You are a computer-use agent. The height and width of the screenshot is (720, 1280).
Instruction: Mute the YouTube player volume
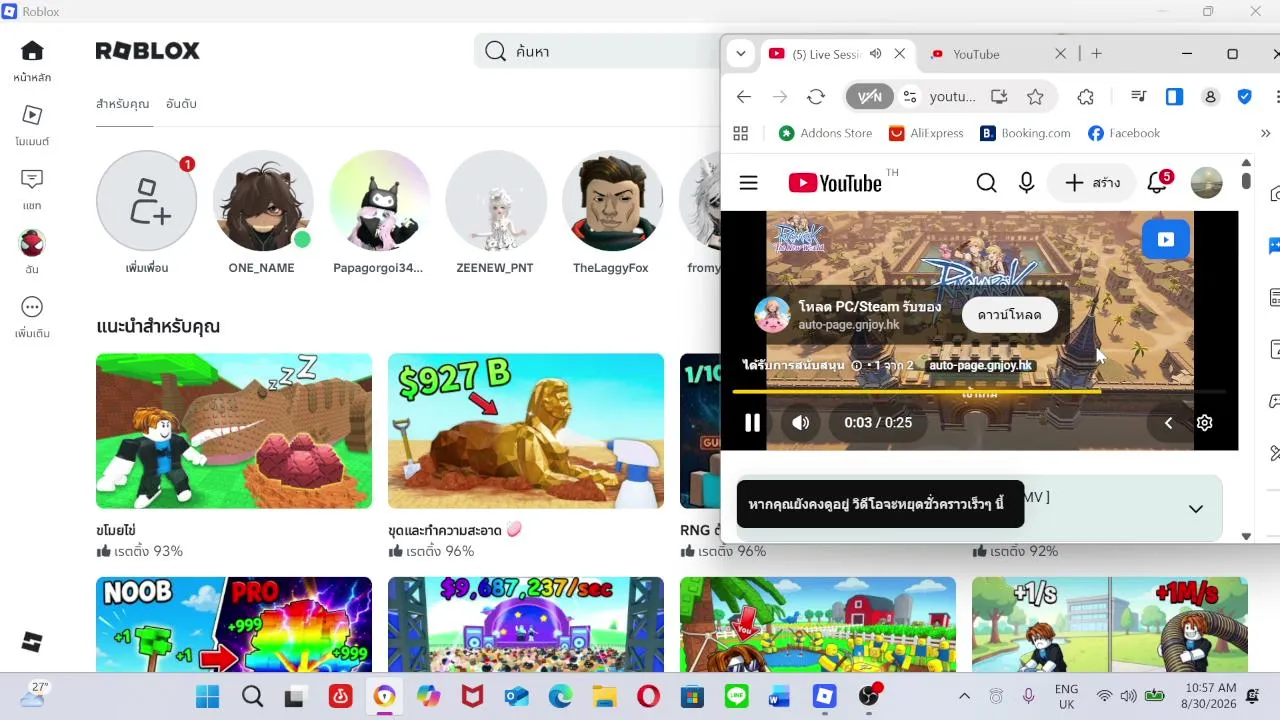click(x=801, y=423)
